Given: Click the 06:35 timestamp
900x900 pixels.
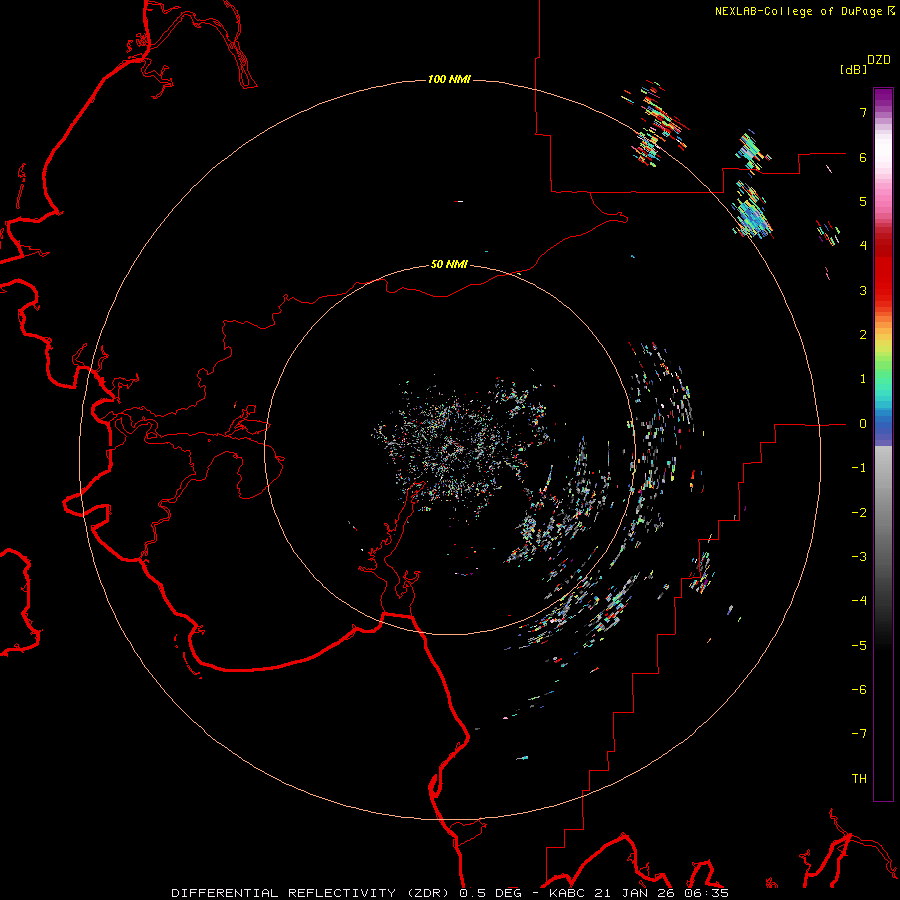Looking at the screenshot, I should pos(705,893).
